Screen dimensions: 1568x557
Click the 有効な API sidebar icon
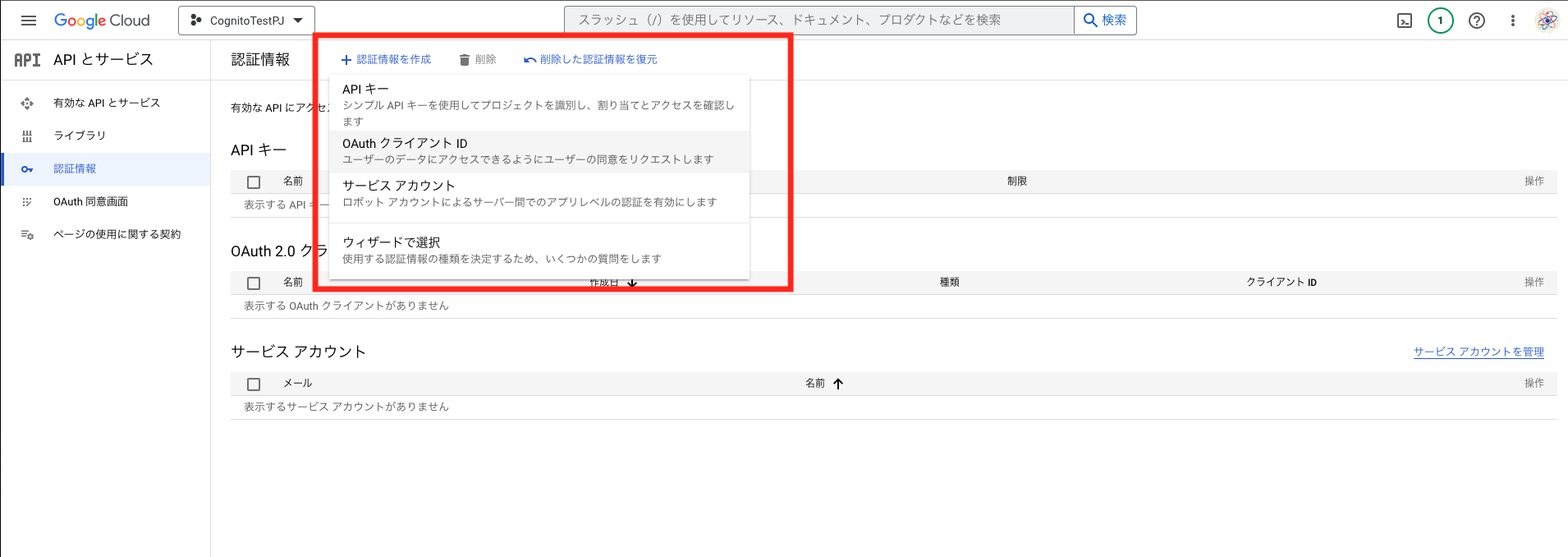pos(27,103)
